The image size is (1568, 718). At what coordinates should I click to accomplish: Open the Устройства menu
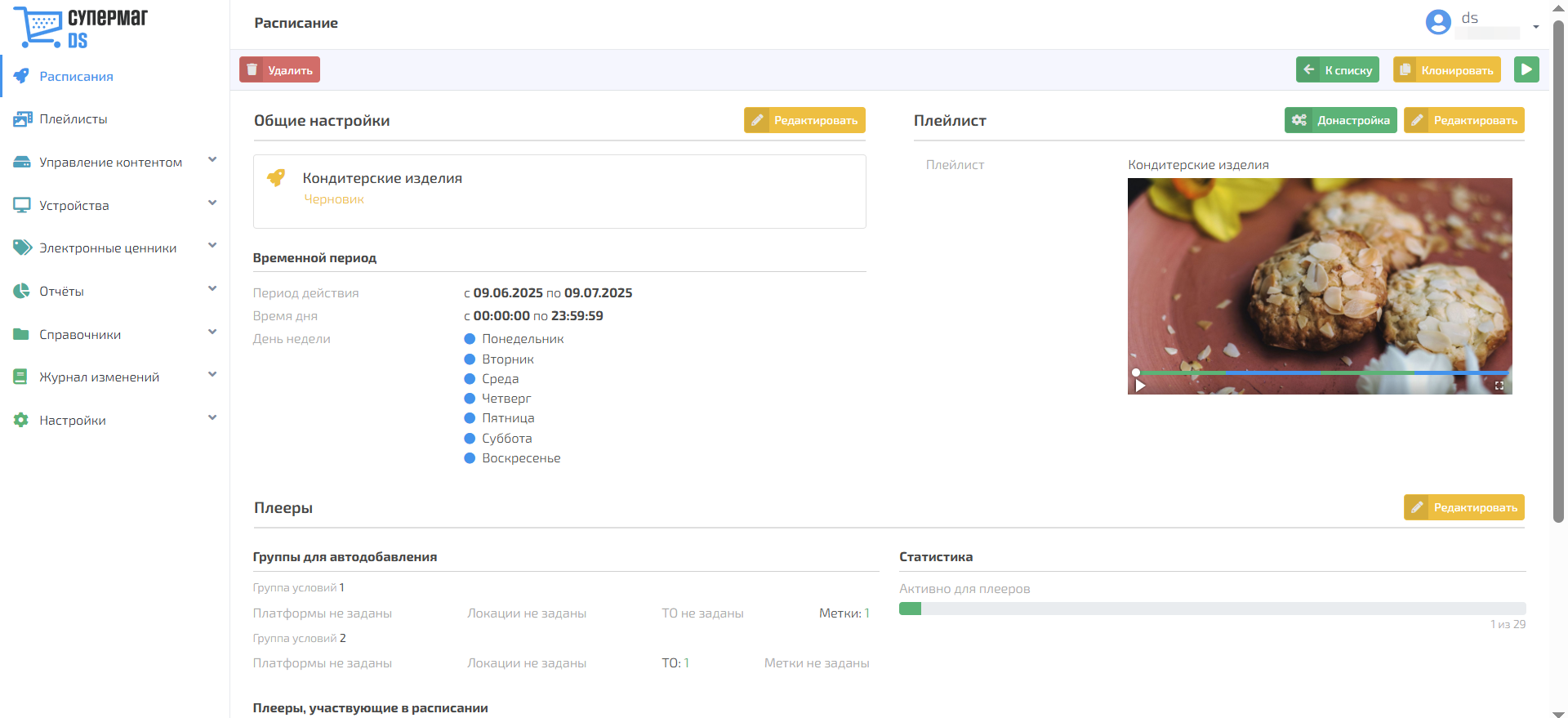[74, 206]
